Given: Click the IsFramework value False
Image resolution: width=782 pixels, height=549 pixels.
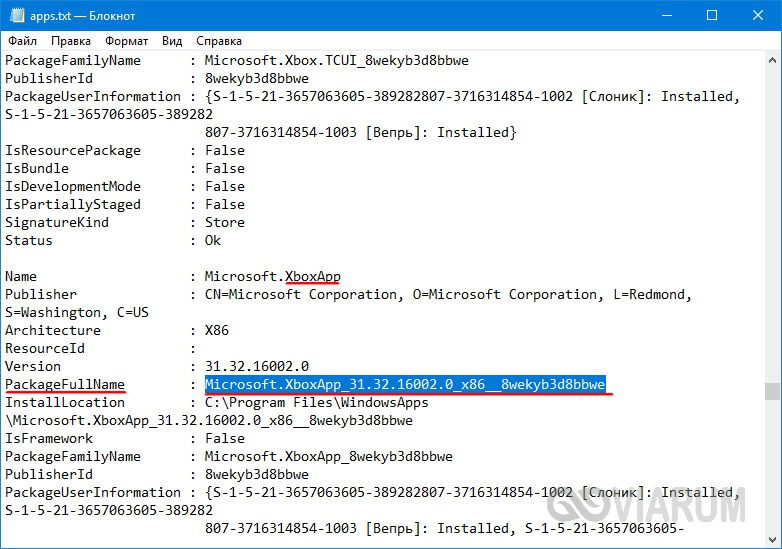Looking at the screenshot, I should click(x=225, y=438).
